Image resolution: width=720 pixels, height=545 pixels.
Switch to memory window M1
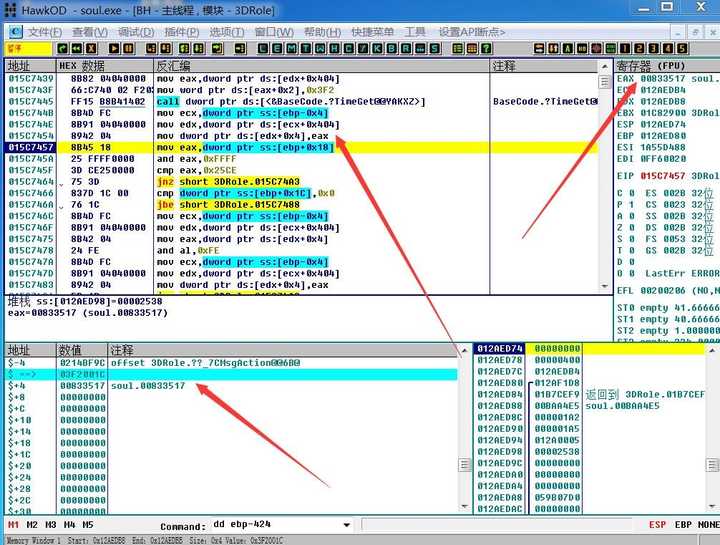tap(13, 525)
